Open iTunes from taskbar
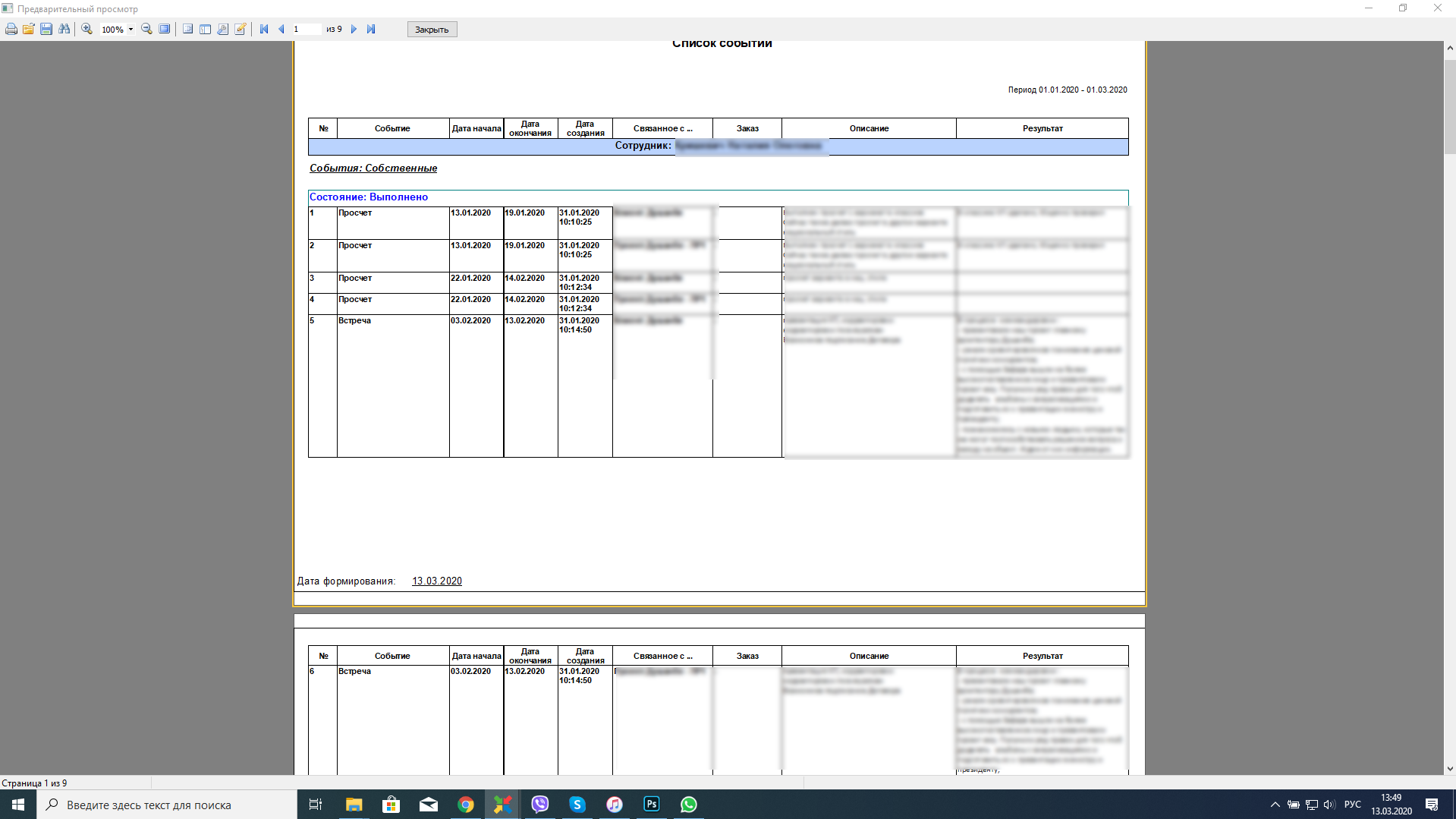Screen dimensions: 1456x819 (615, 805)
